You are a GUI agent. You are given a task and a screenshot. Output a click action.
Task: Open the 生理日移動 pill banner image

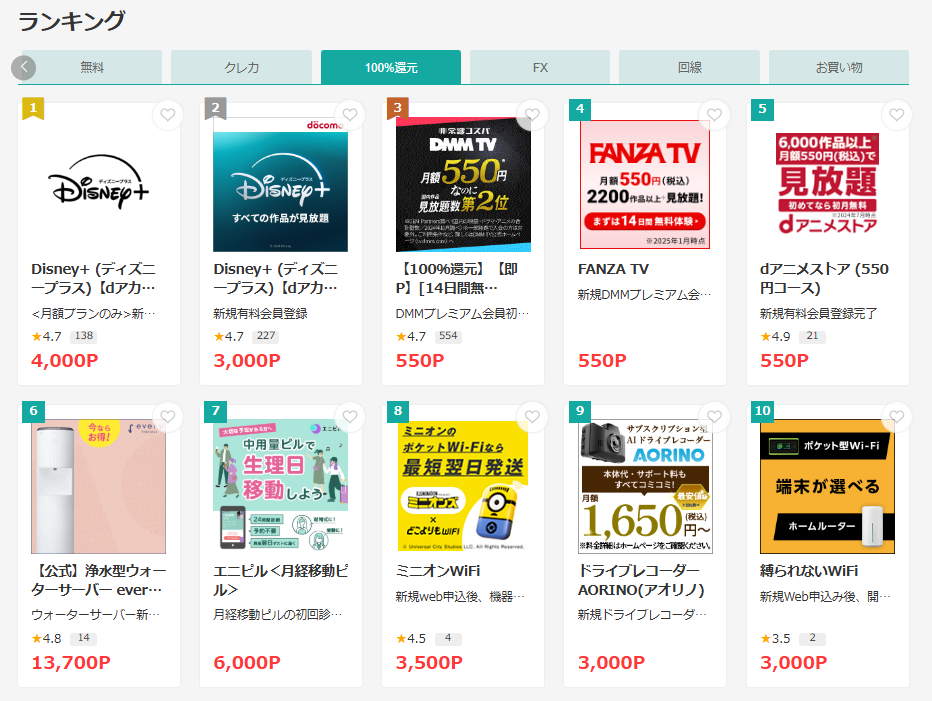pos(281,486)
